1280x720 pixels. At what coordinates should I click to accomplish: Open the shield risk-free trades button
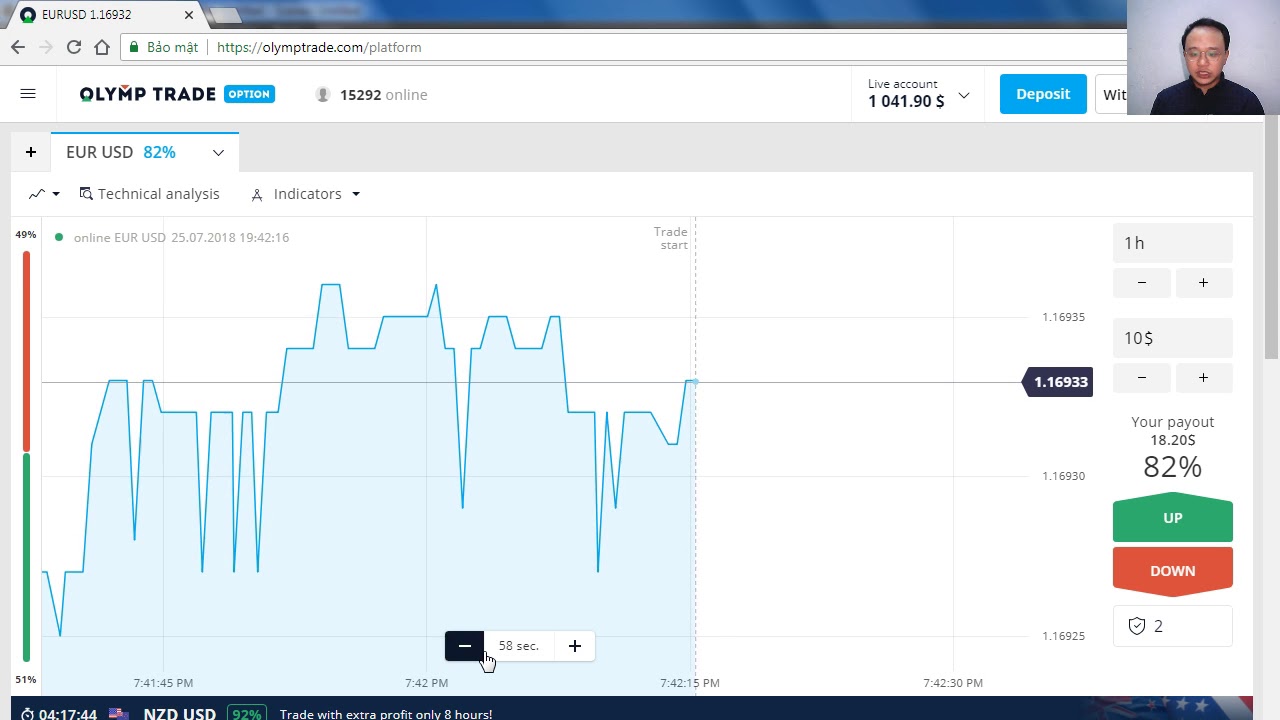[1172, 626]
